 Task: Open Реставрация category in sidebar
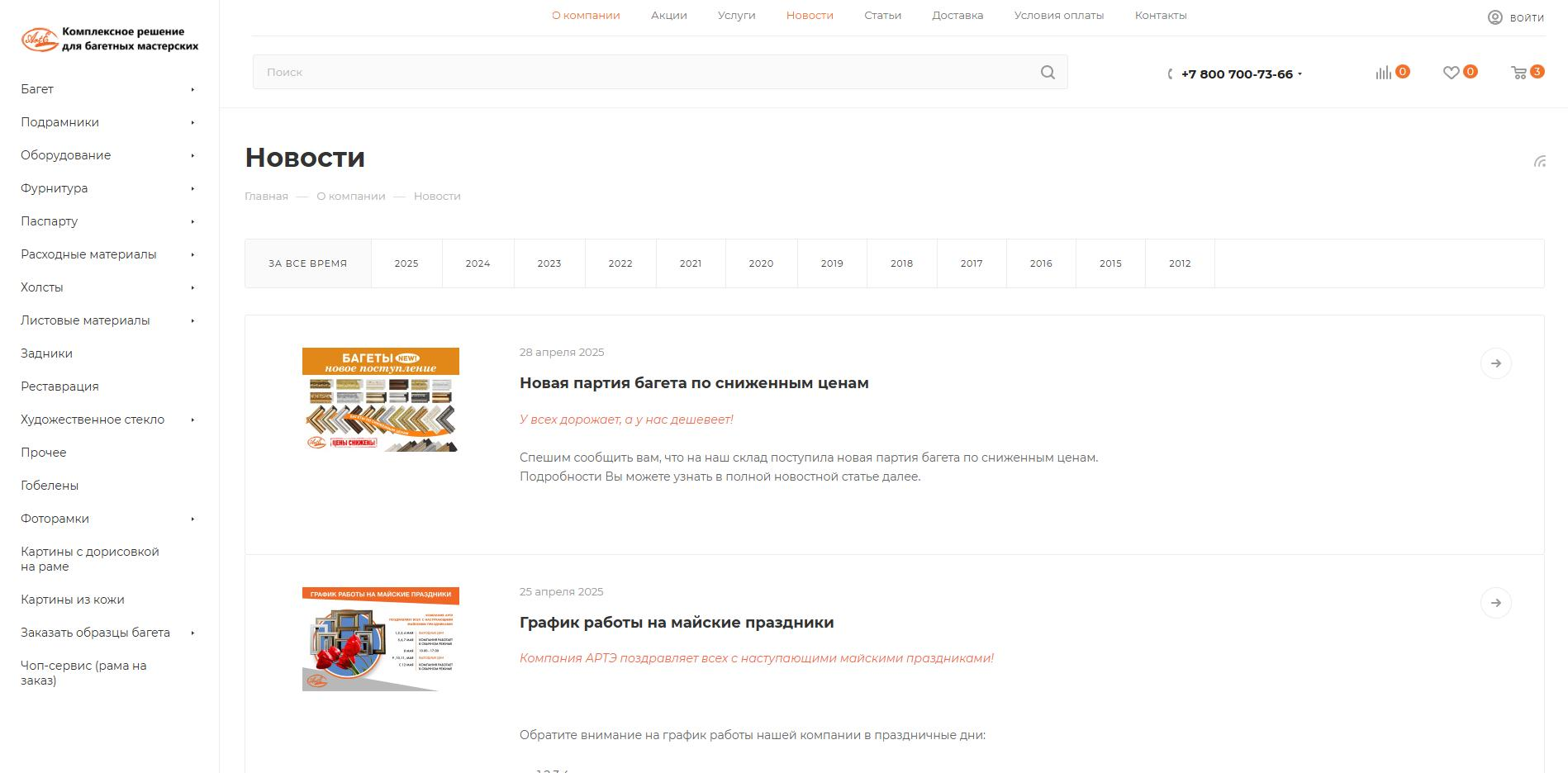point(59,386)
